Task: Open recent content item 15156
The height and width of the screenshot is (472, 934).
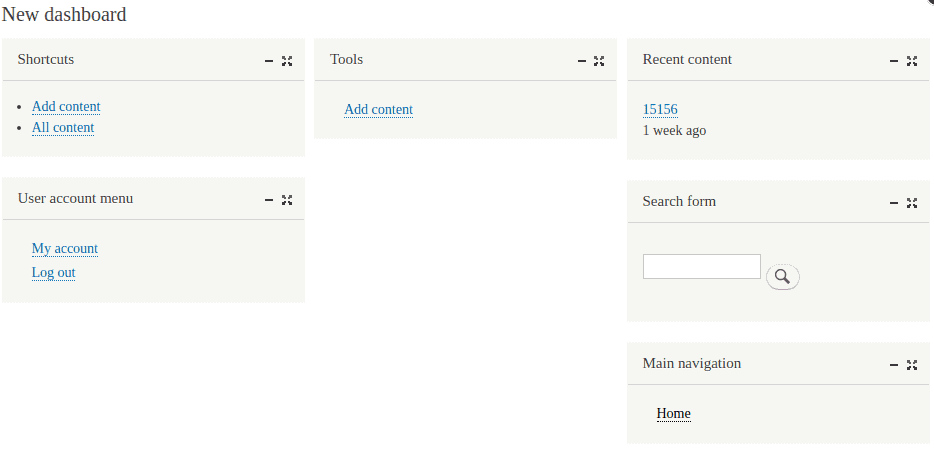Action: [660, 110]
